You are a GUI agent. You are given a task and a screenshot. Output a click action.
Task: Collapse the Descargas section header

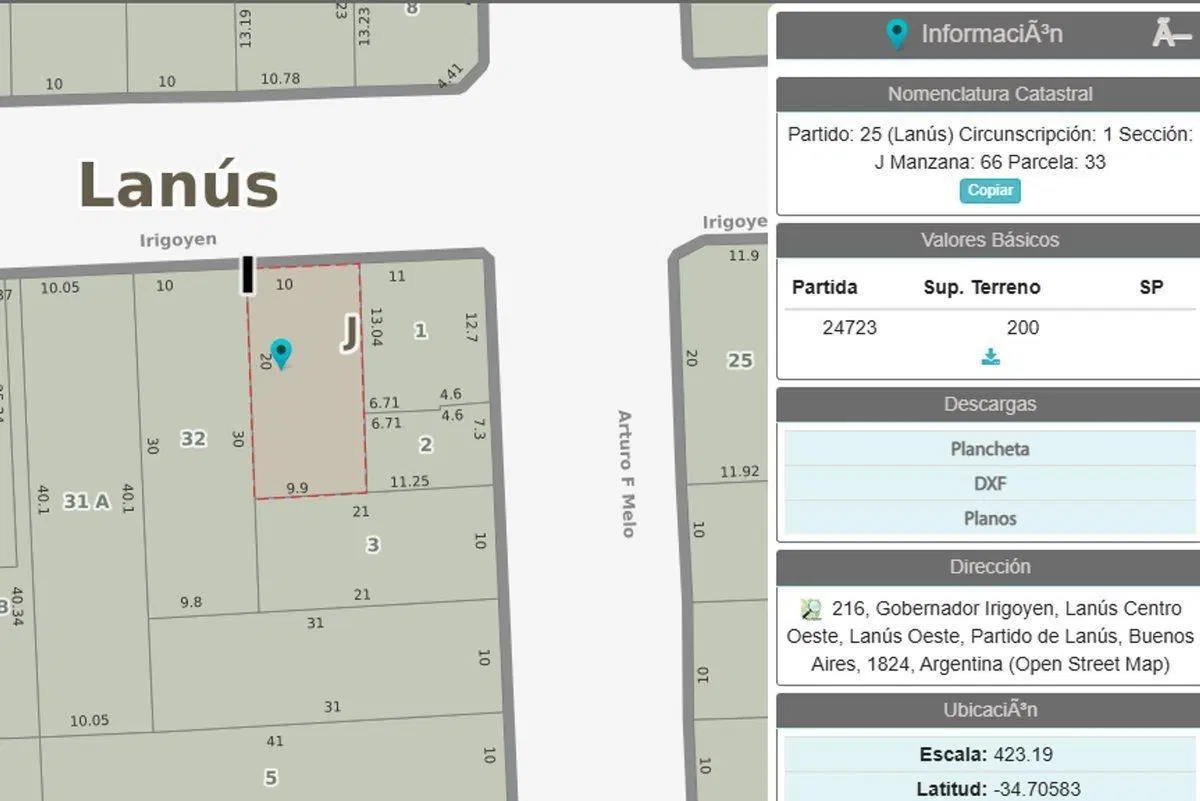tap(990, 405)
